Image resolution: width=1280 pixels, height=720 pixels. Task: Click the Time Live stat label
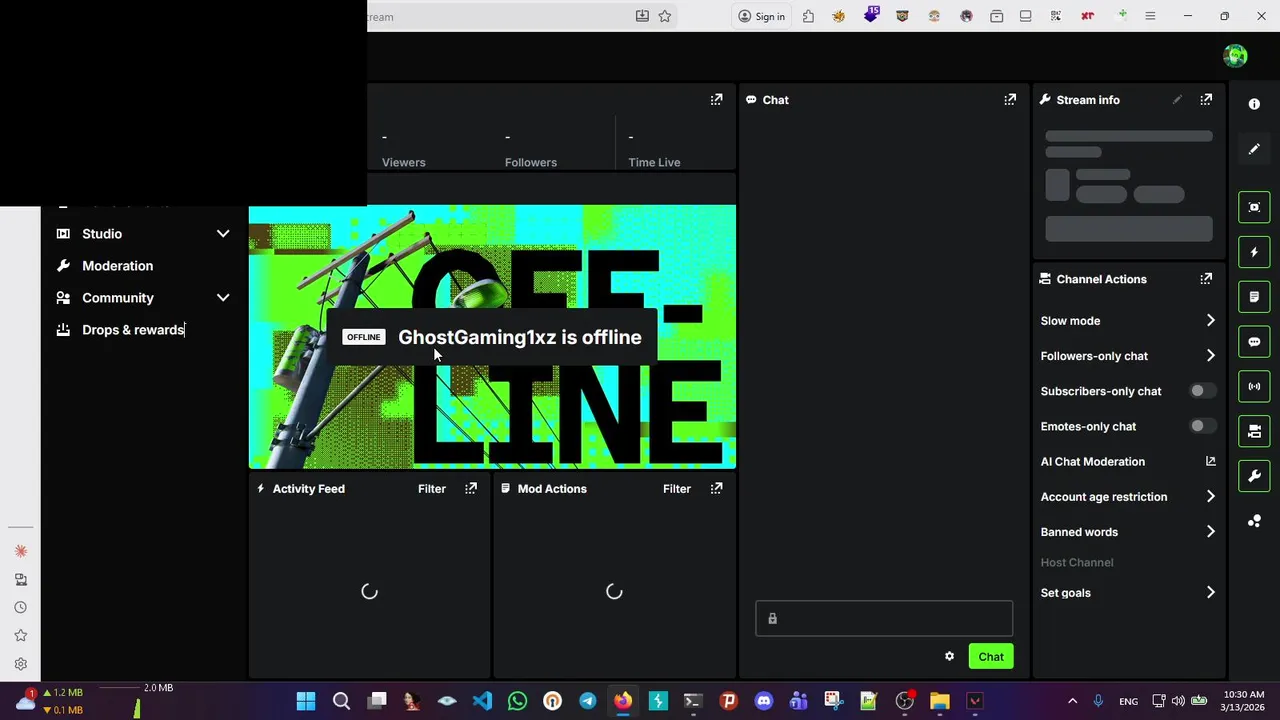(654, 162)
